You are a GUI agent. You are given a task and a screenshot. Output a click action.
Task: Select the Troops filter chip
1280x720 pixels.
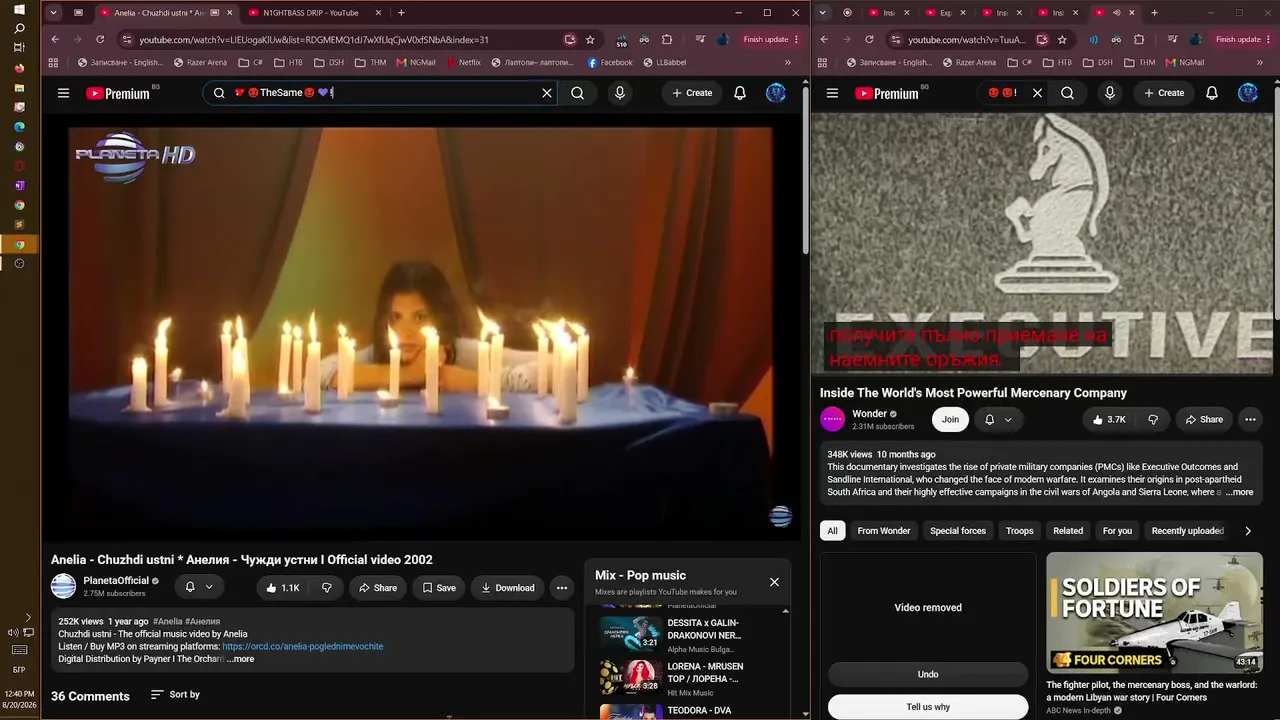pyautogui.click(x=1020, y=531)
